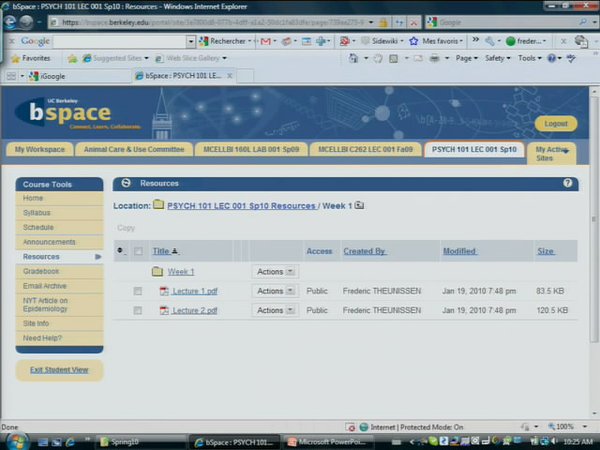Sort by the Created By column header

click(364, 251)
